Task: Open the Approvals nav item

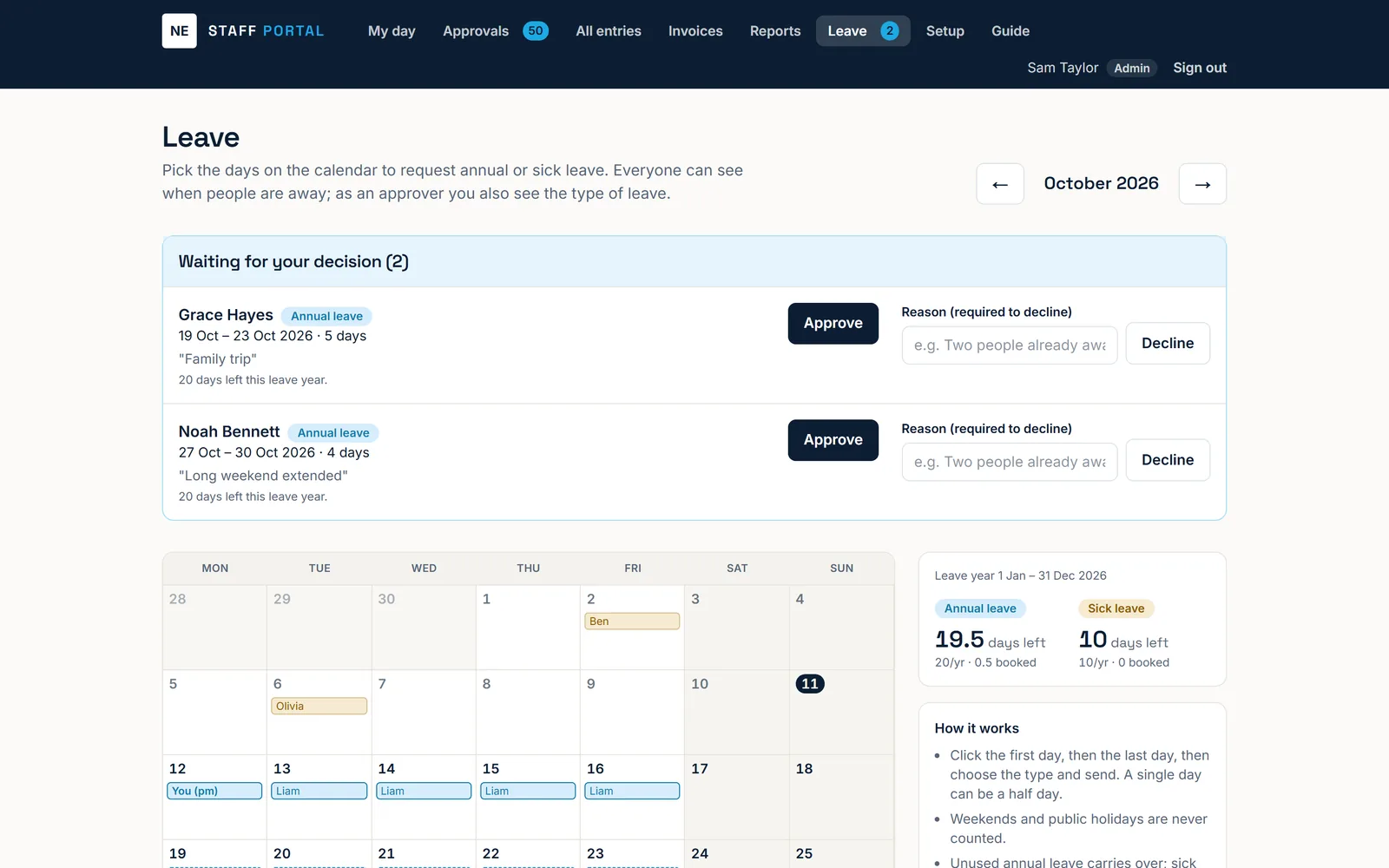Action: coord(495,31)
